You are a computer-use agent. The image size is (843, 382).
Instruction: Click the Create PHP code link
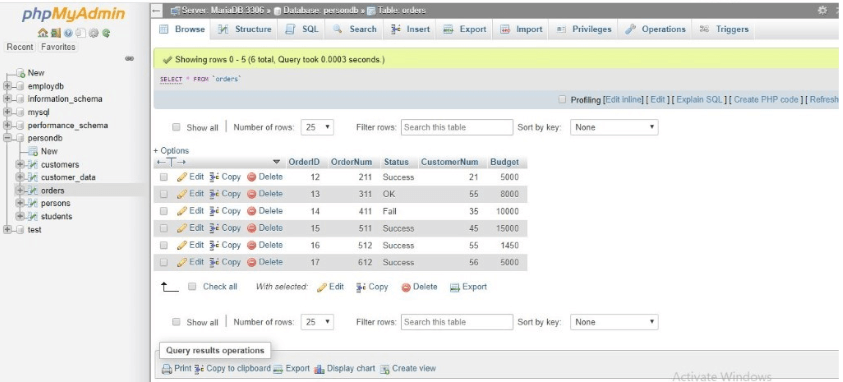tap(766, 99)
